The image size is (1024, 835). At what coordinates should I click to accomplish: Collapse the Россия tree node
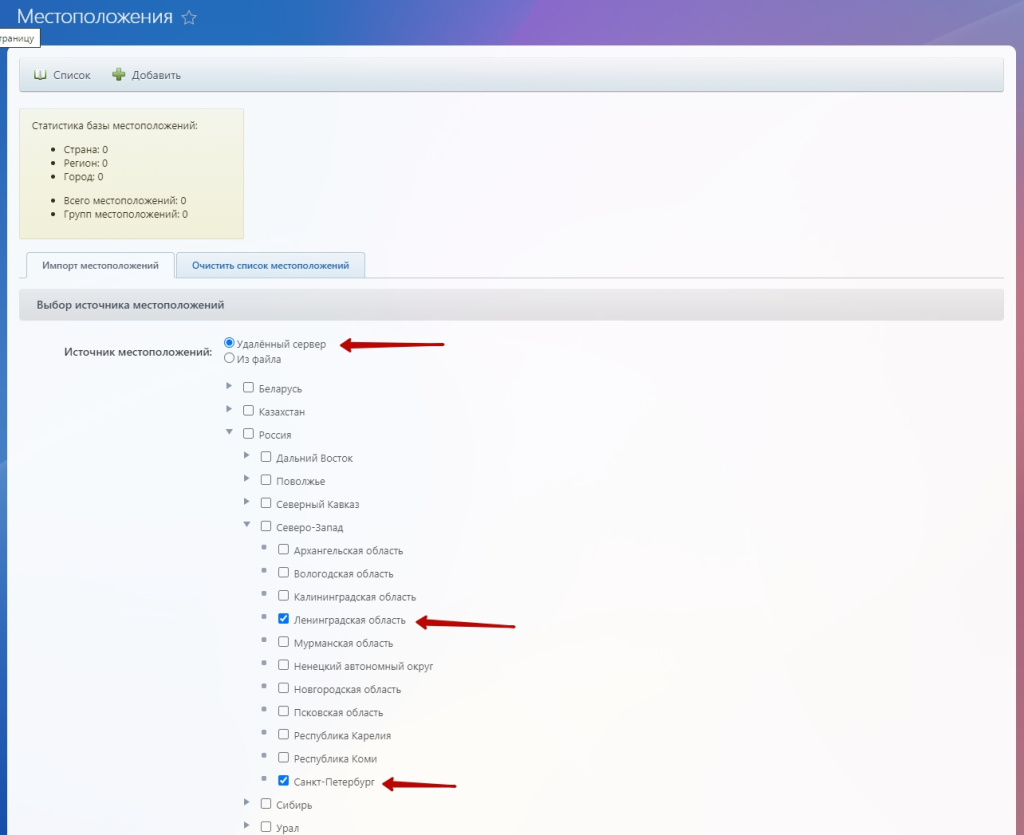(230, 432)
